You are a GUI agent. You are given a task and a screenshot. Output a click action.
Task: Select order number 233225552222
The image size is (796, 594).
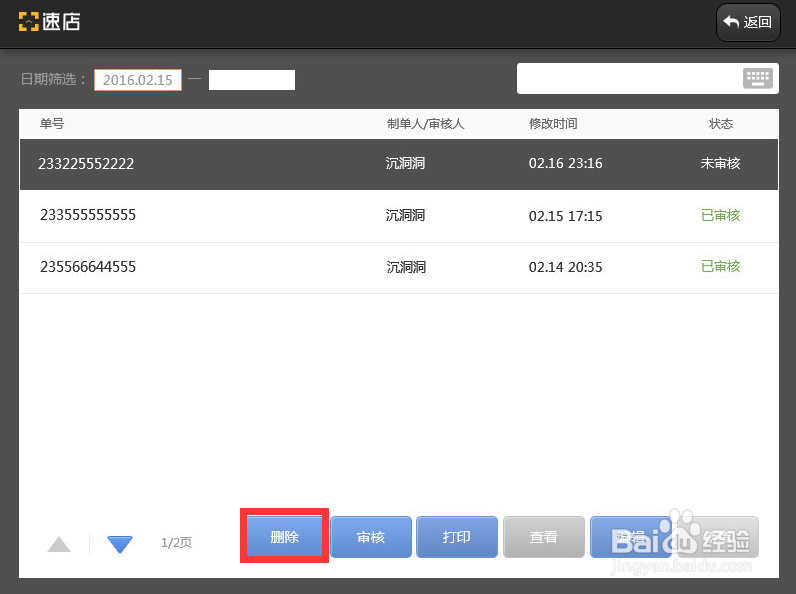[86, 163]
